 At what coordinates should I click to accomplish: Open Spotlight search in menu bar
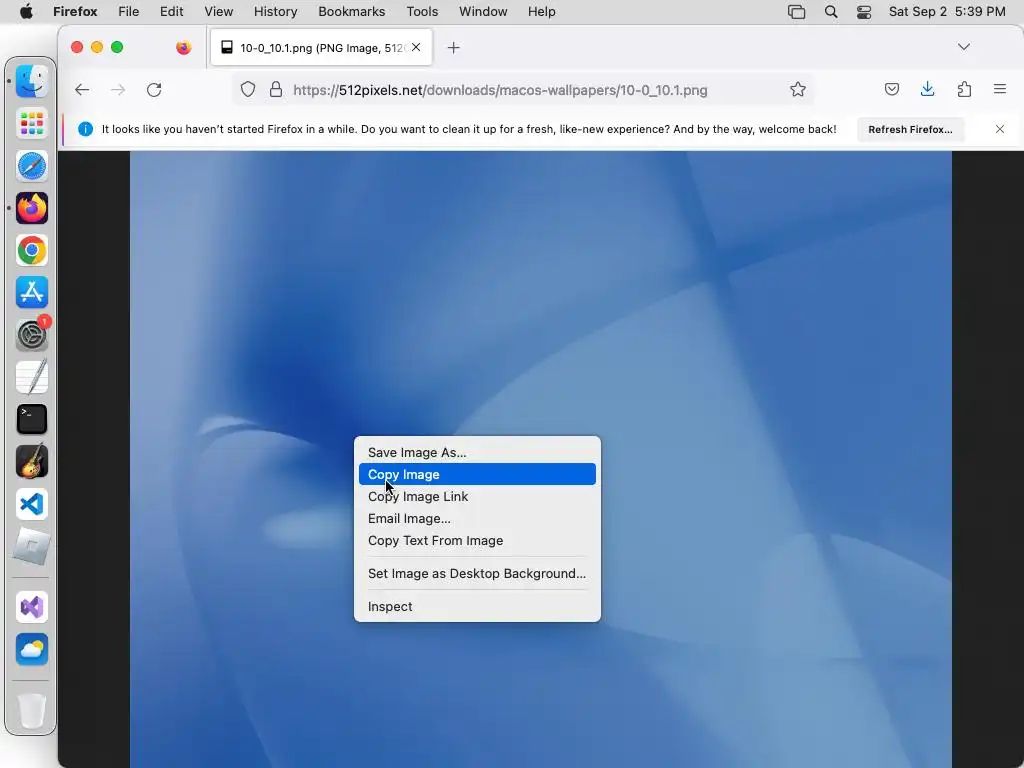(x=831, y=12)
